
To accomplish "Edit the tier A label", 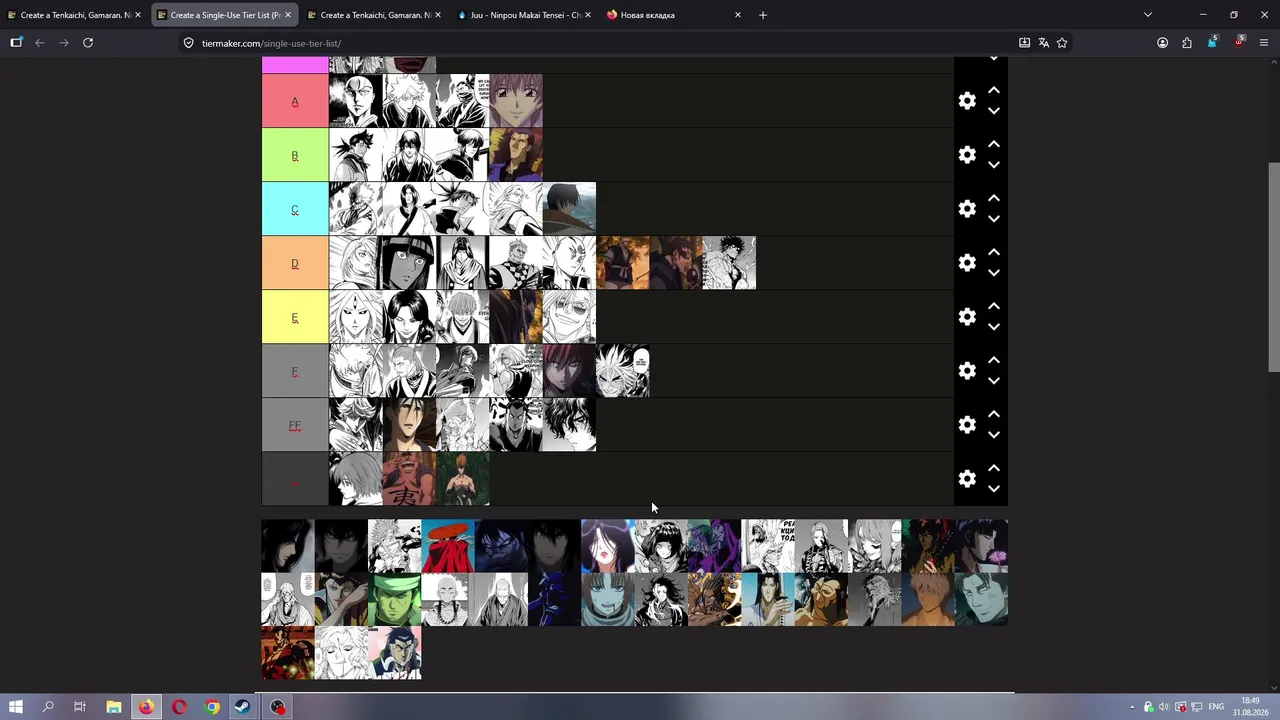I will (x=295, y=102).
